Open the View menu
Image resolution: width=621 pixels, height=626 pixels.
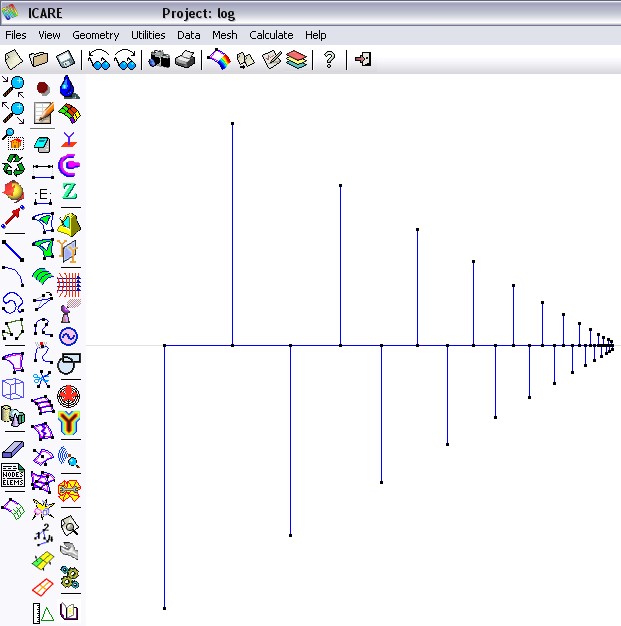(x=49, y=35)
